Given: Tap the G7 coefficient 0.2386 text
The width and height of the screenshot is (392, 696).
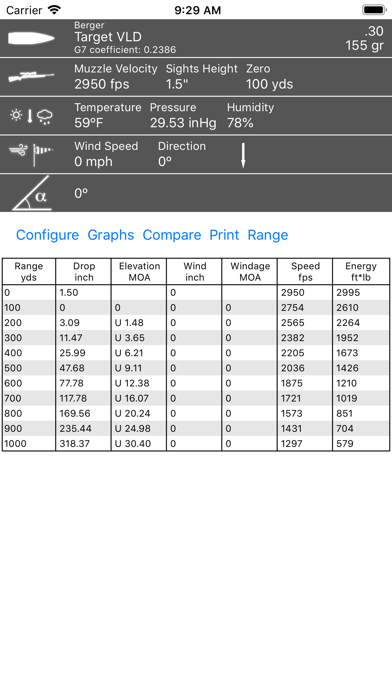Looking at the screenshot, I should [125, 50].
